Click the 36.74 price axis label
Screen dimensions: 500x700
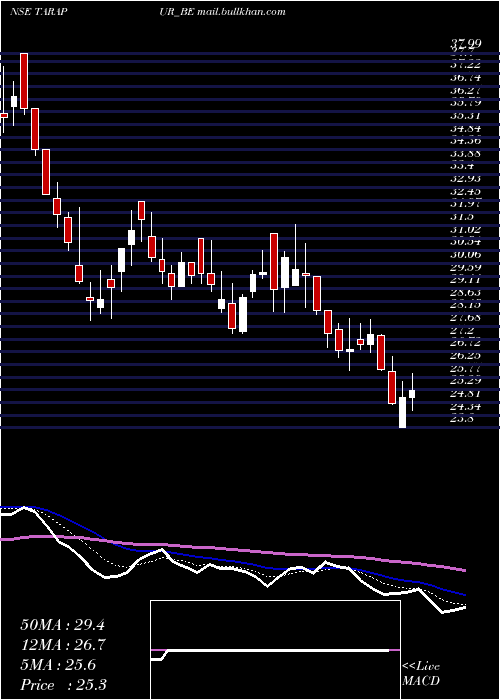coord(465,77)
